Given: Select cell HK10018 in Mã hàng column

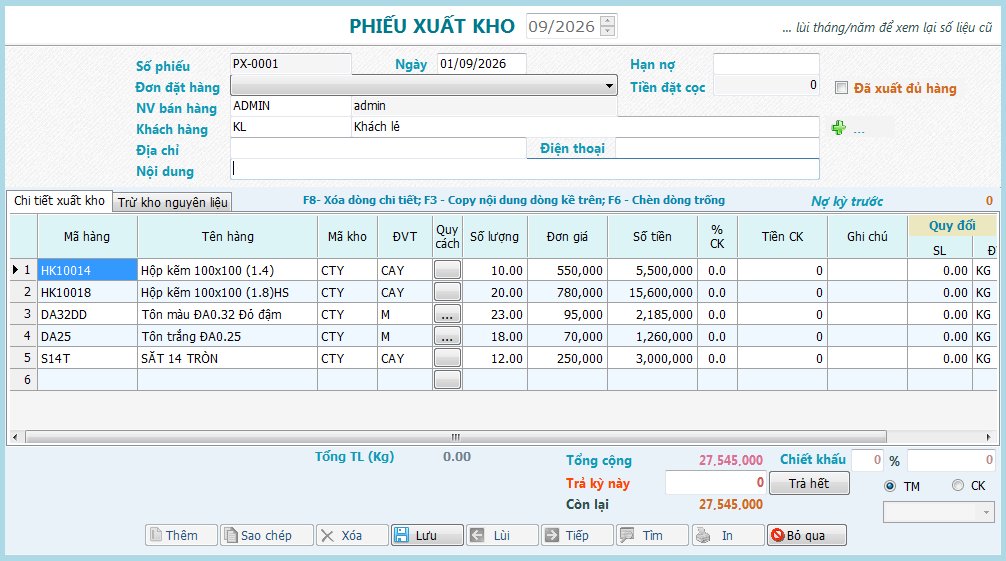Looking at the screenshot, I should point(88,292).
